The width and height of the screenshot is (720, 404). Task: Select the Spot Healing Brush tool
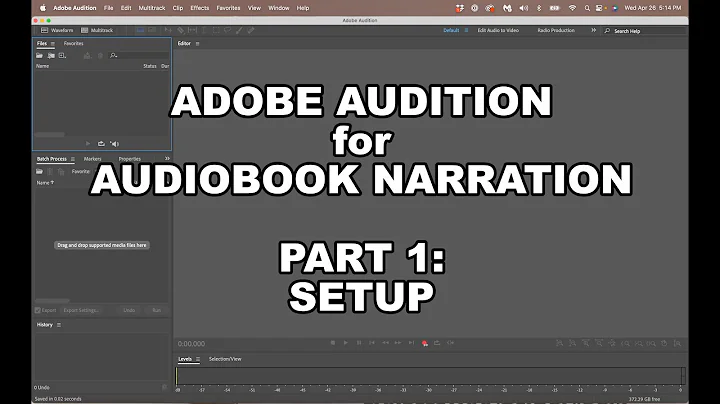(251, 30)
